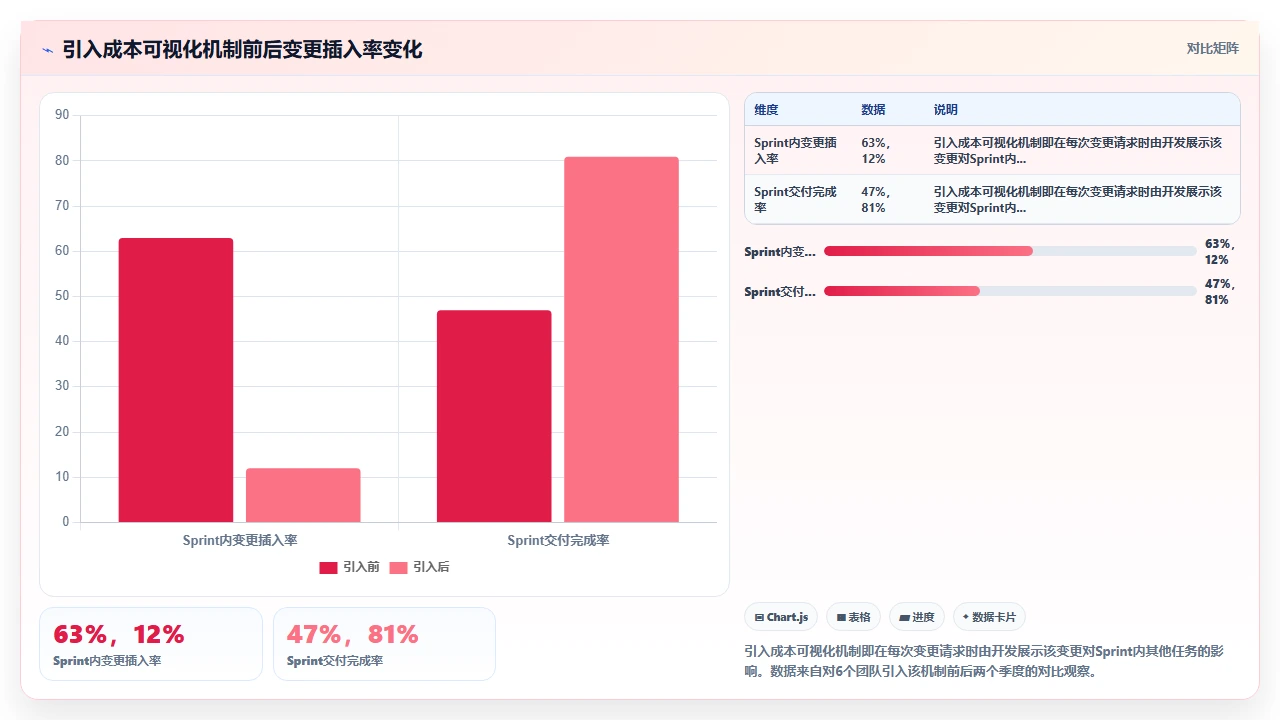1280x720 pixels.
Task: Click the dark red 引入前 legend swatch
Action: (328, 568)
